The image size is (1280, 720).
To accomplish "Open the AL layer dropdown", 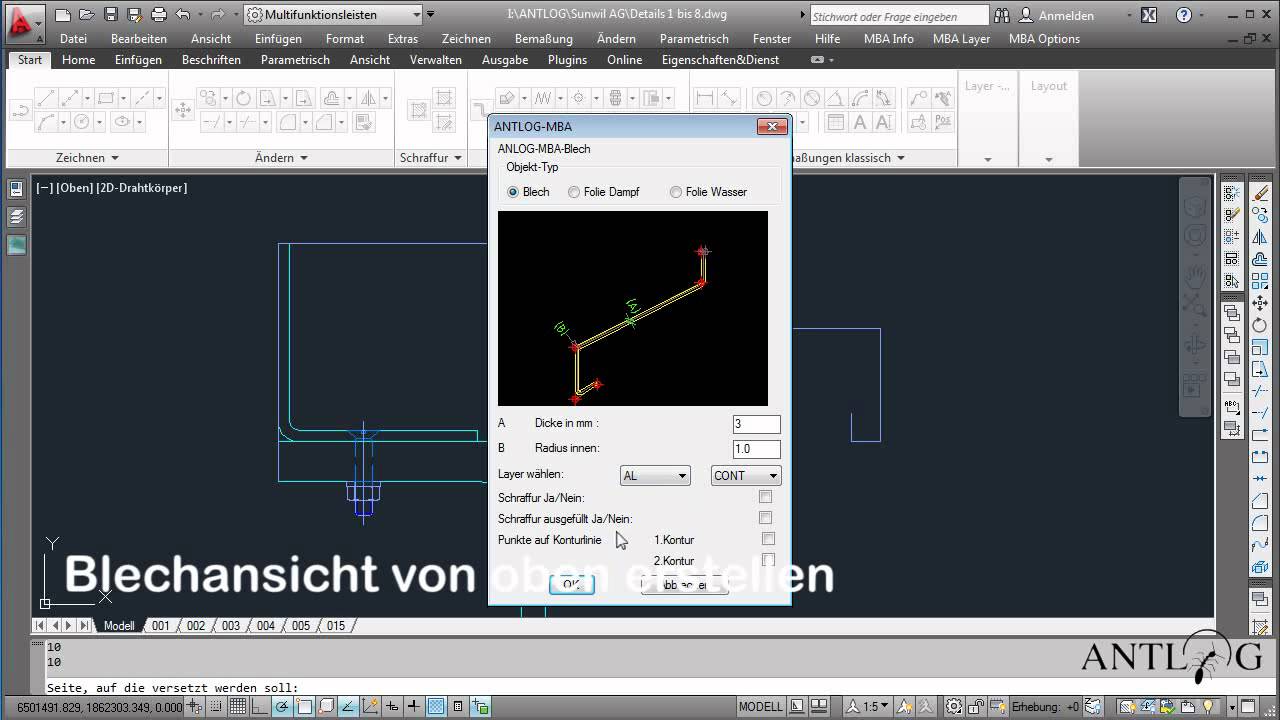I will [655, 476].
